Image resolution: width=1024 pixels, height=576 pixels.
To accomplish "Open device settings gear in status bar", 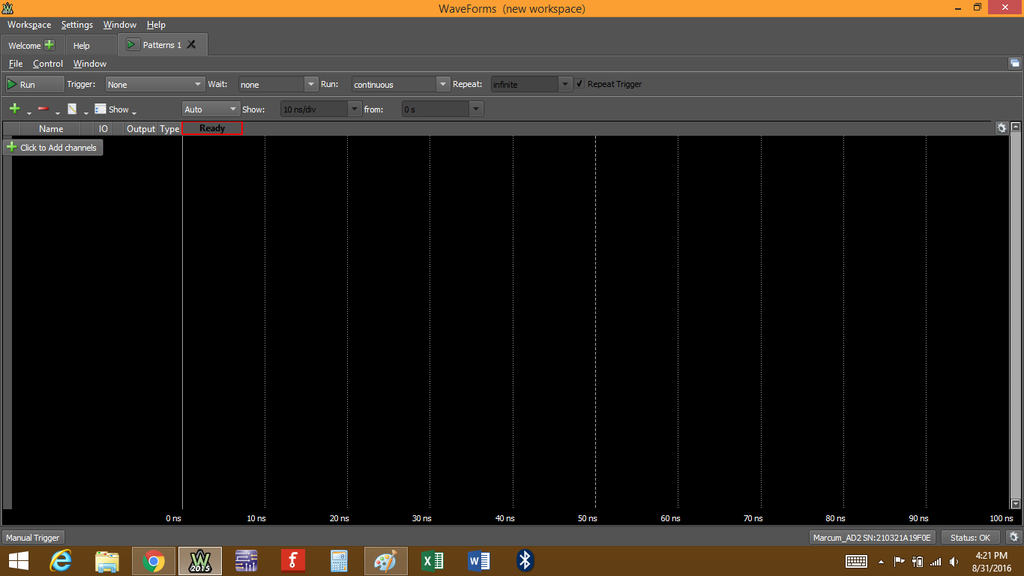I will [x=1014, y=537].
